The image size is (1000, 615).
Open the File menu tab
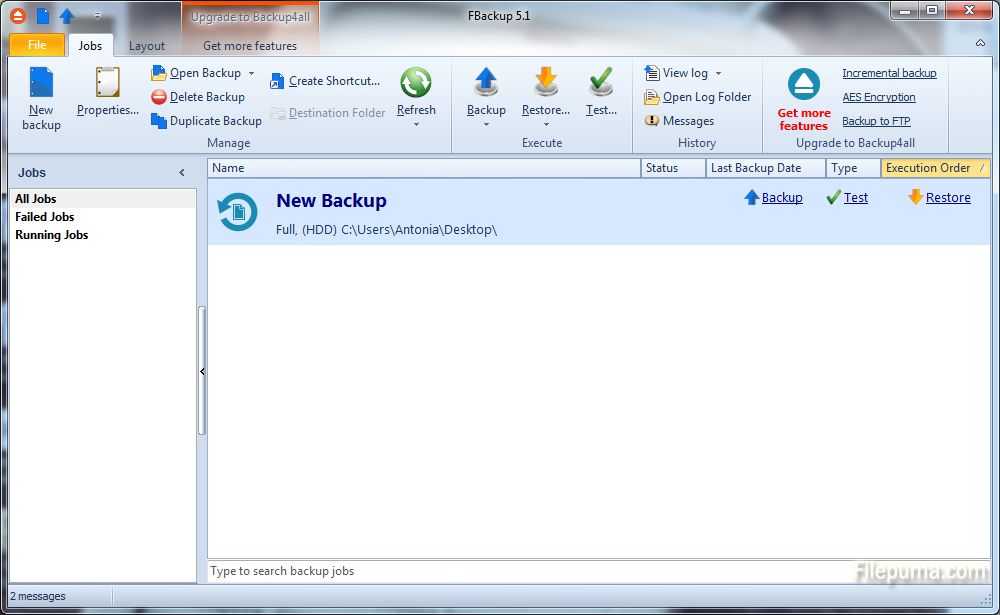(37, 45)
